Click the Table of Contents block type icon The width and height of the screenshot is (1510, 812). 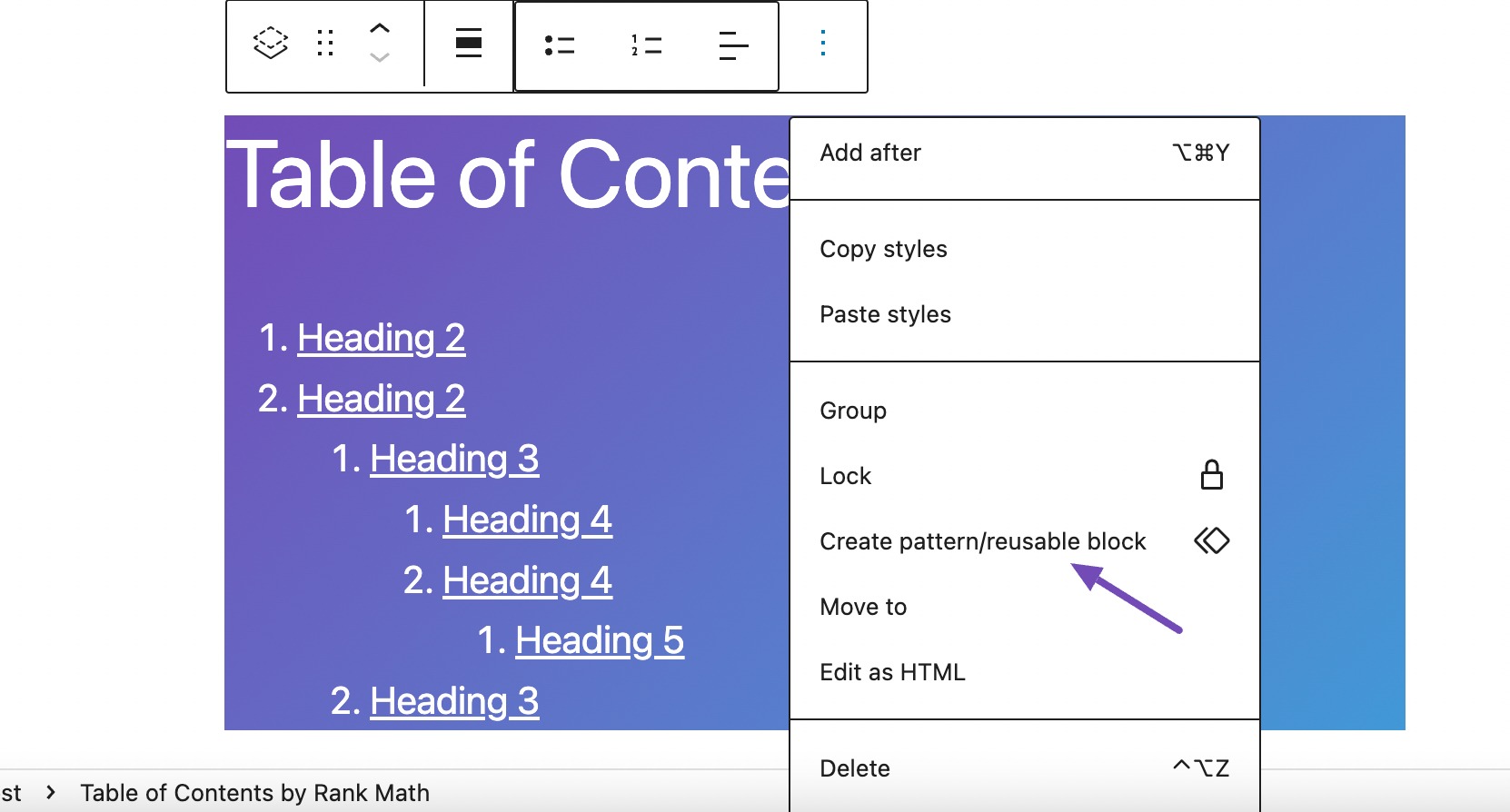point(271,43)
